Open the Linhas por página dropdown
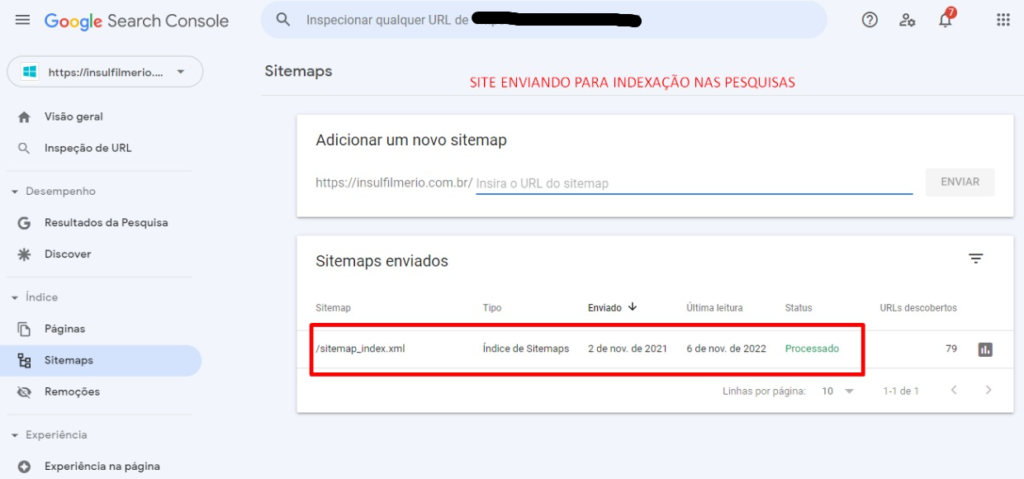 click(x=838, y=391)
